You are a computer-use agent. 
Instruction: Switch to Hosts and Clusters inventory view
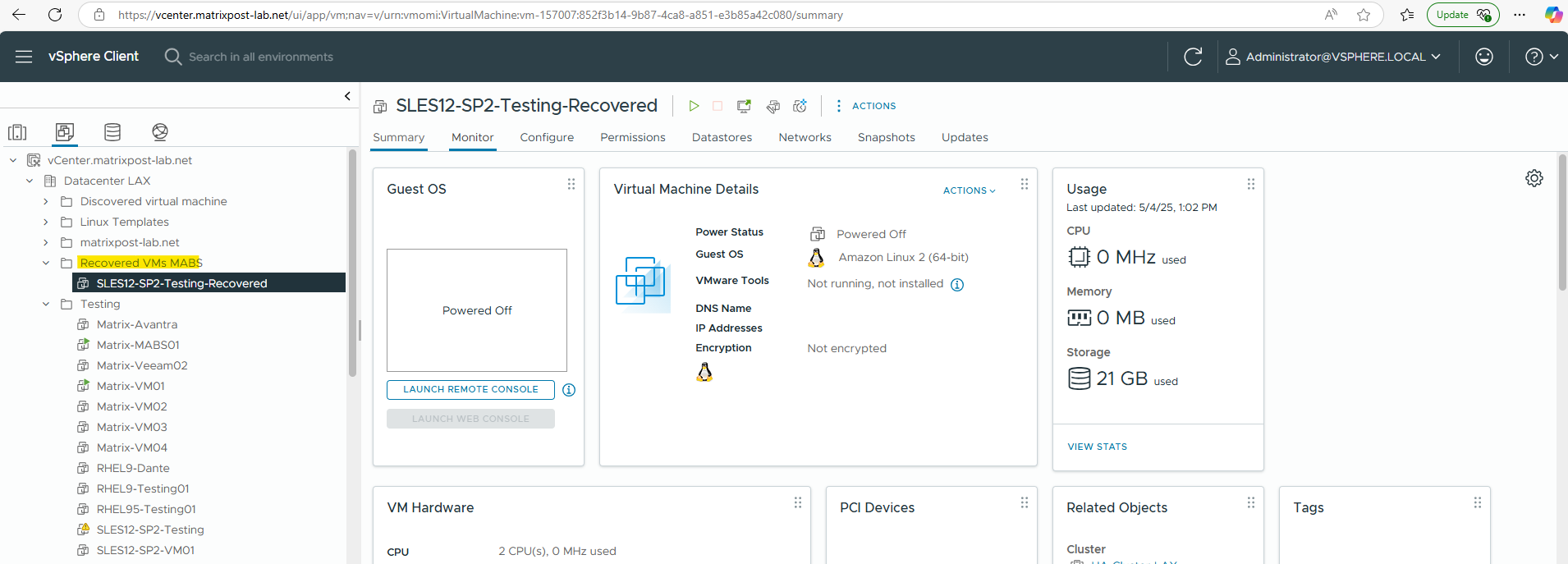point(17,132)
